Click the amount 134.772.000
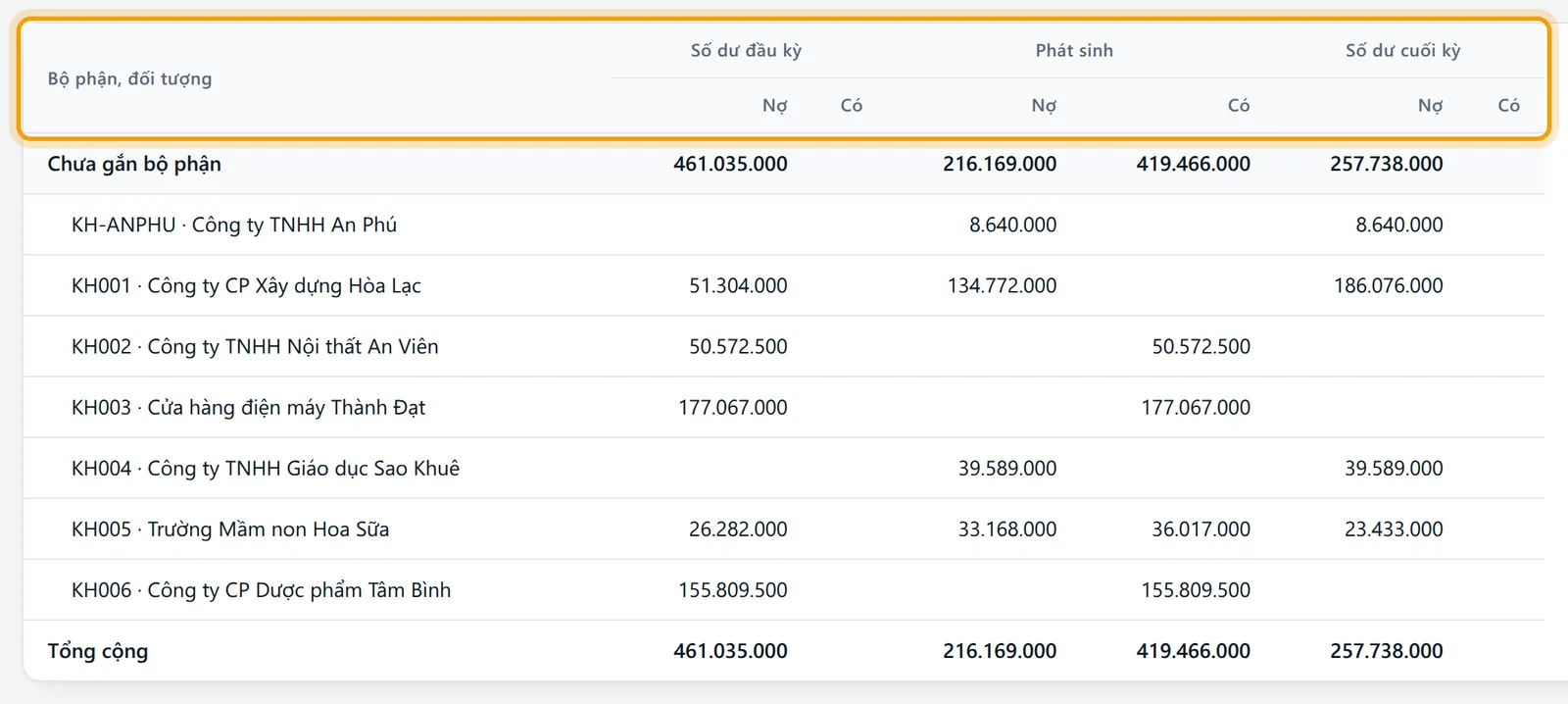The width and height of the screenshot is (1568, 704). click(1002, 285)
